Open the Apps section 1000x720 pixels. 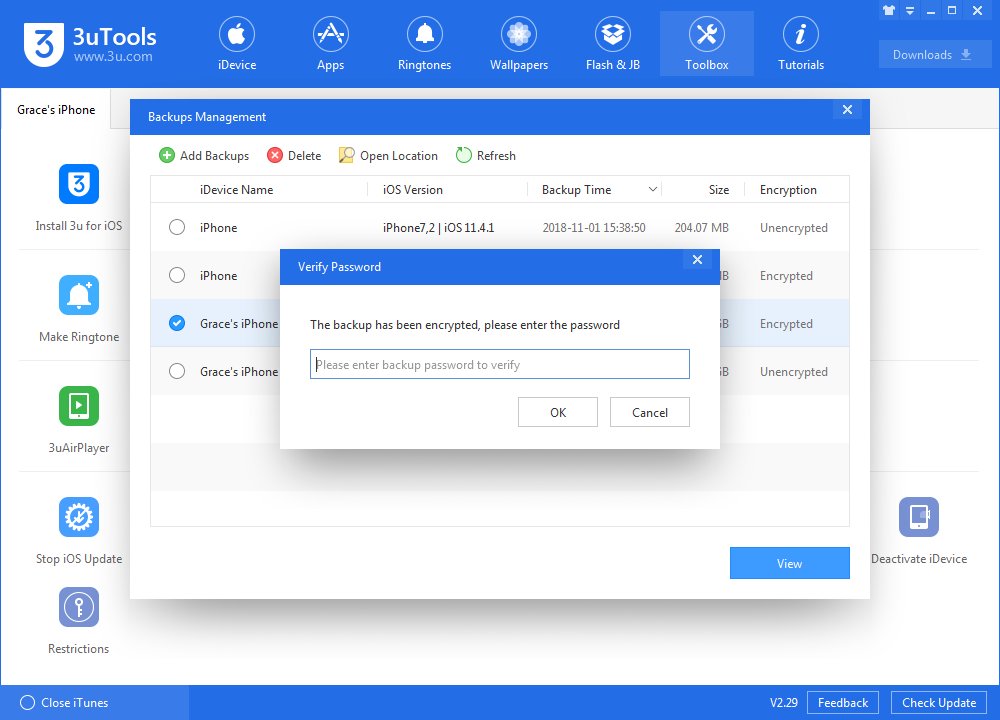tap(330, 44)
